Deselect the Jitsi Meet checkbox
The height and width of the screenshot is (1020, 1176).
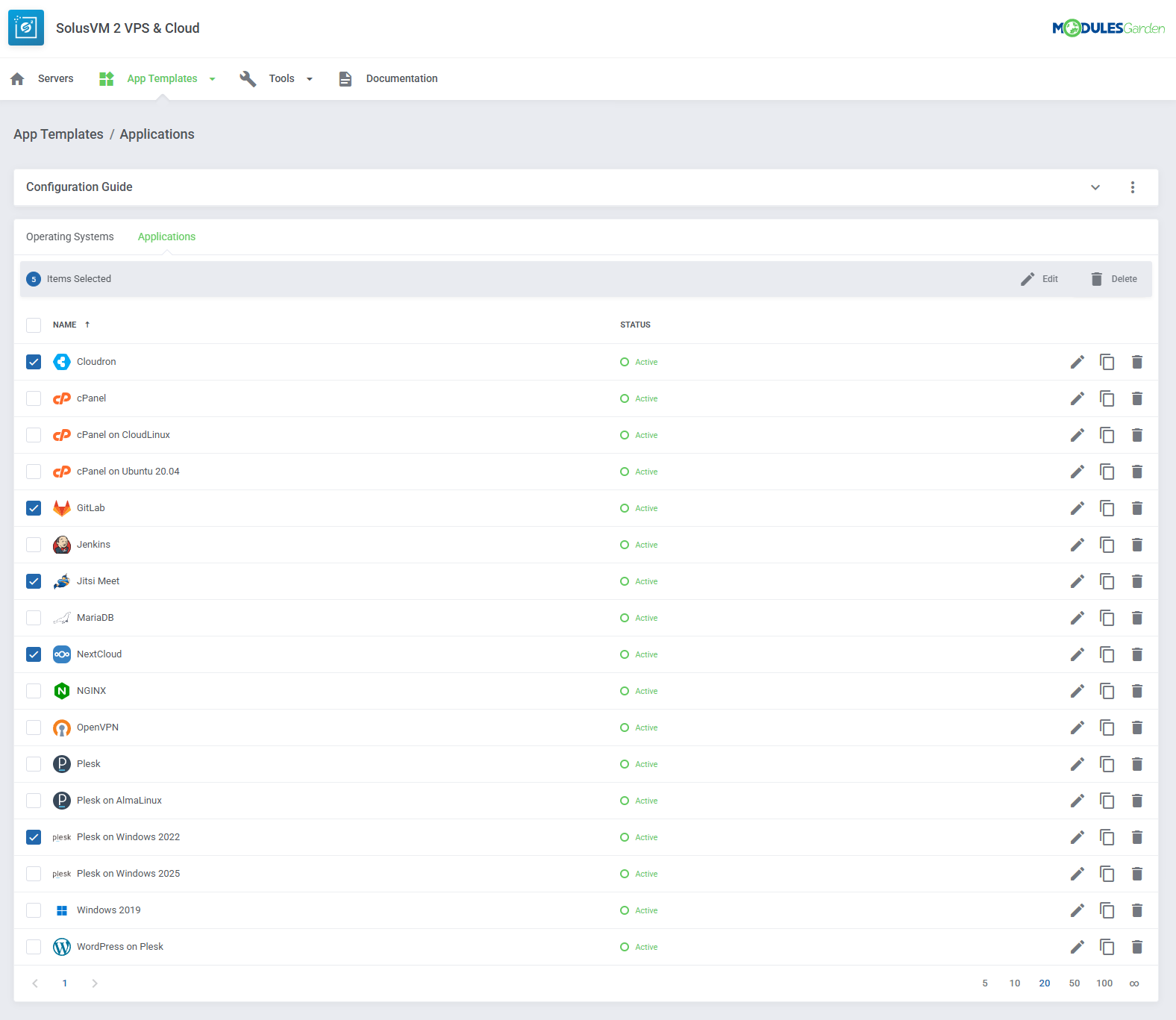coord(34,581)
